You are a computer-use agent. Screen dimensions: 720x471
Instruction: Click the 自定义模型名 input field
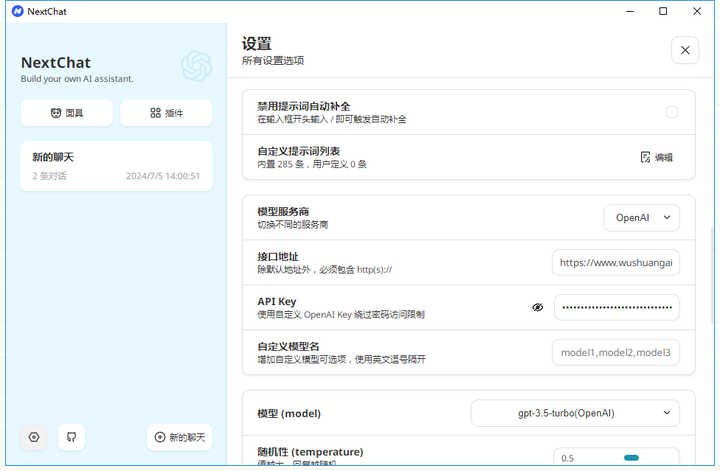point(616,353)
